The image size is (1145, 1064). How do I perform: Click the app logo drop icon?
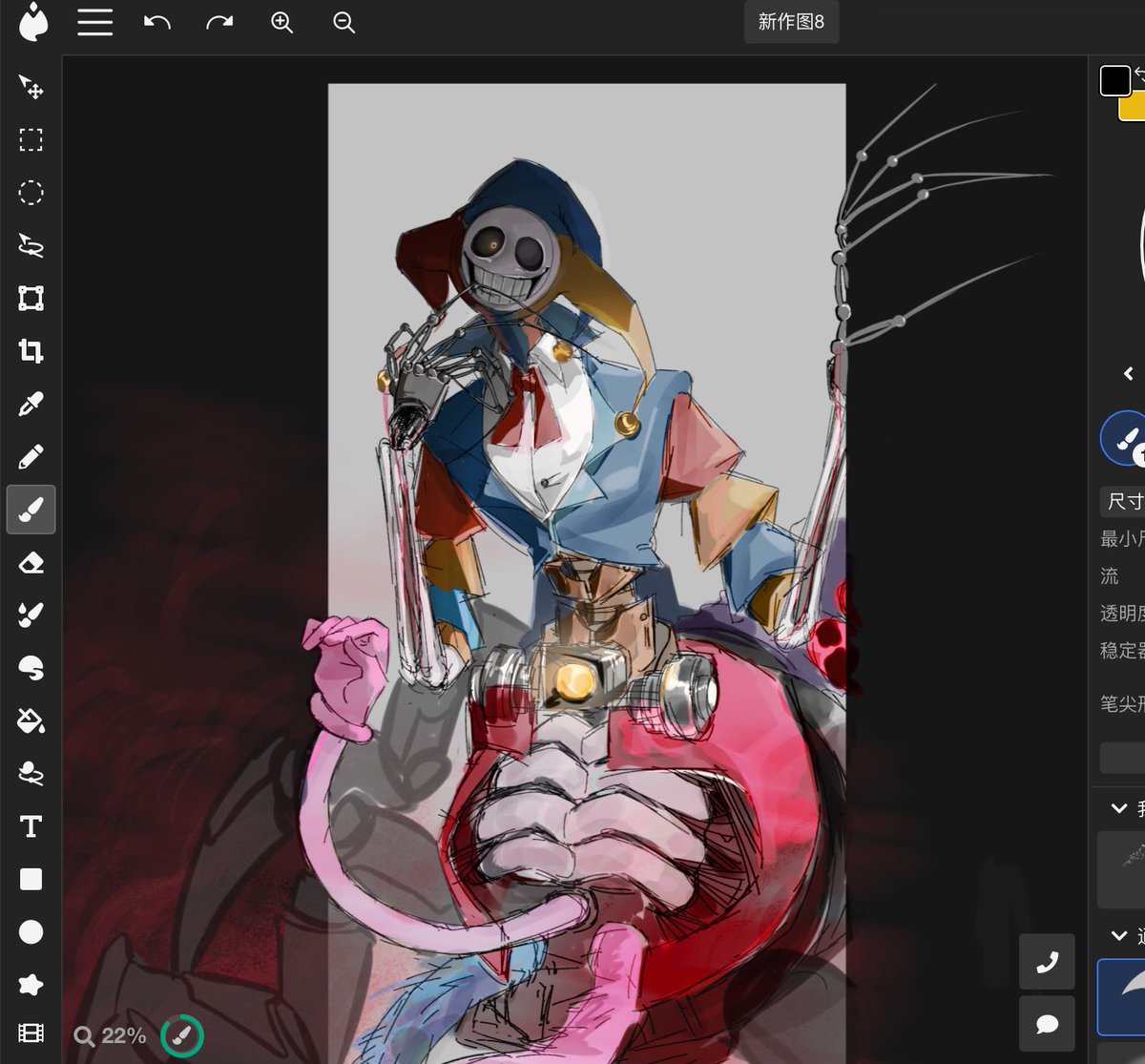tap(32, 23)
